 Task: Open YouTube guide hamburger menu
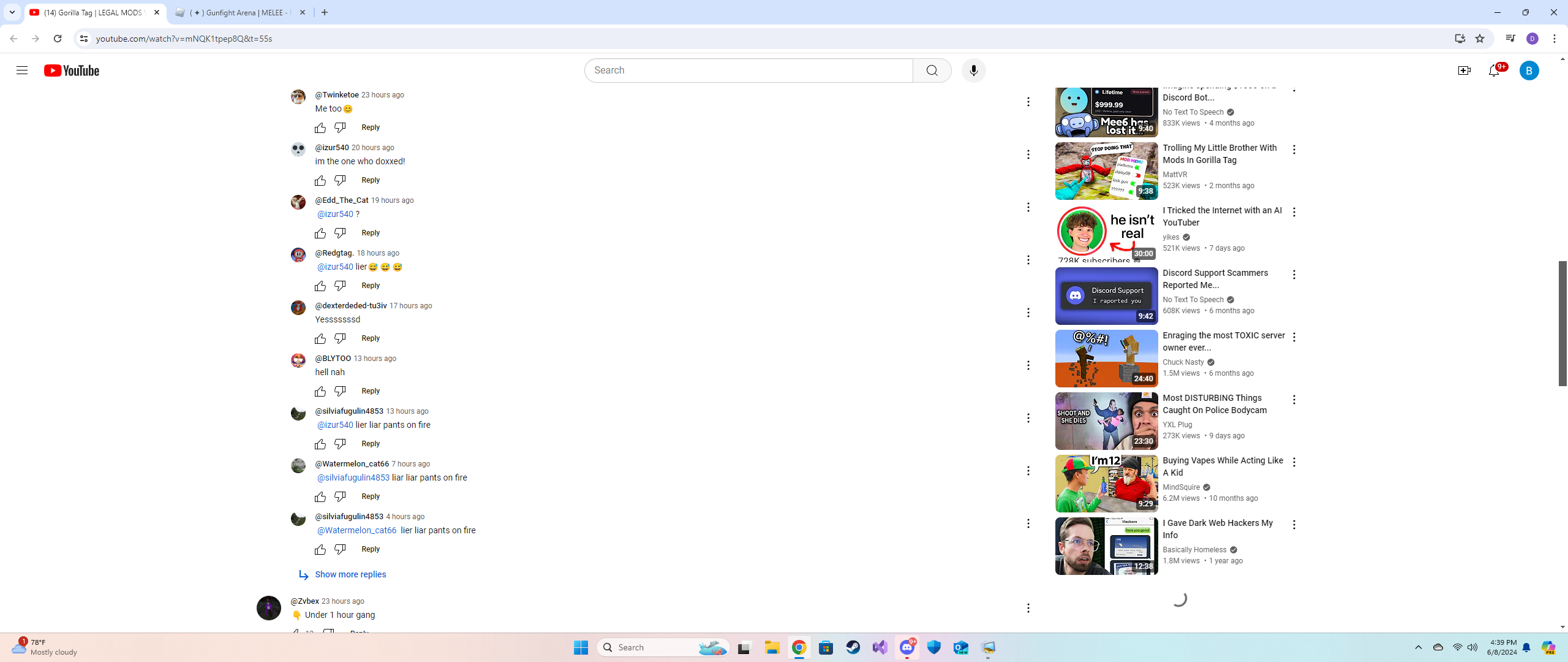click(x=22, y=70)
